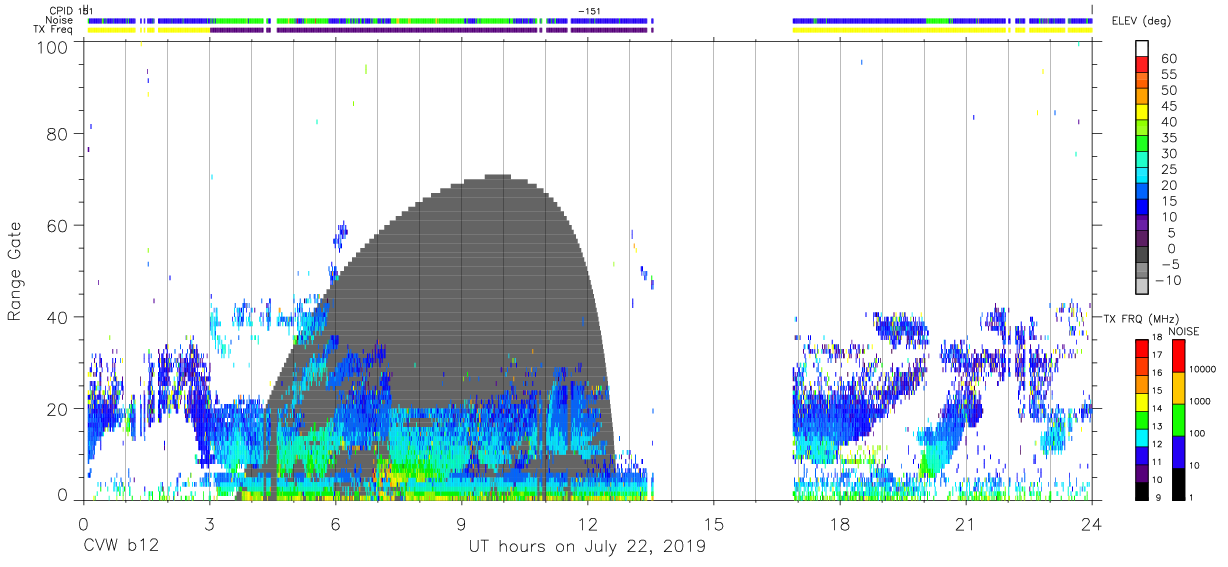Click the '45' value in the ELEV legend
Screen dimensions: 1228x567
(1168, 106)
